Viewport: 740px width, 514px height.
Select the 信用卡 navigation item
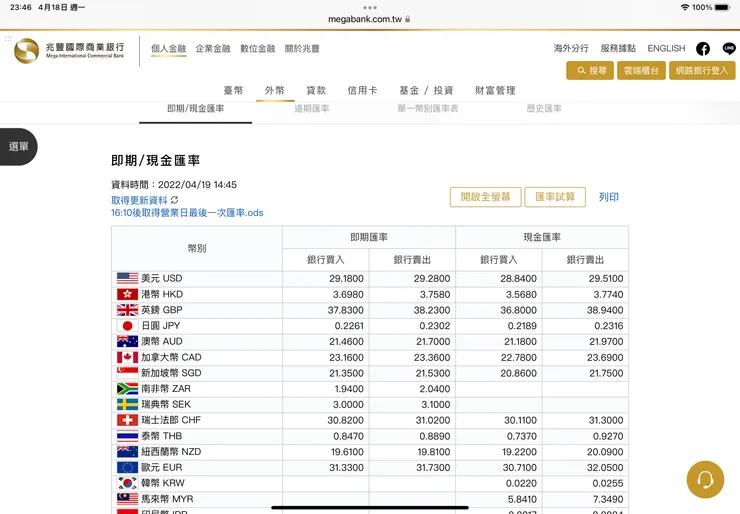pos(362,90)
